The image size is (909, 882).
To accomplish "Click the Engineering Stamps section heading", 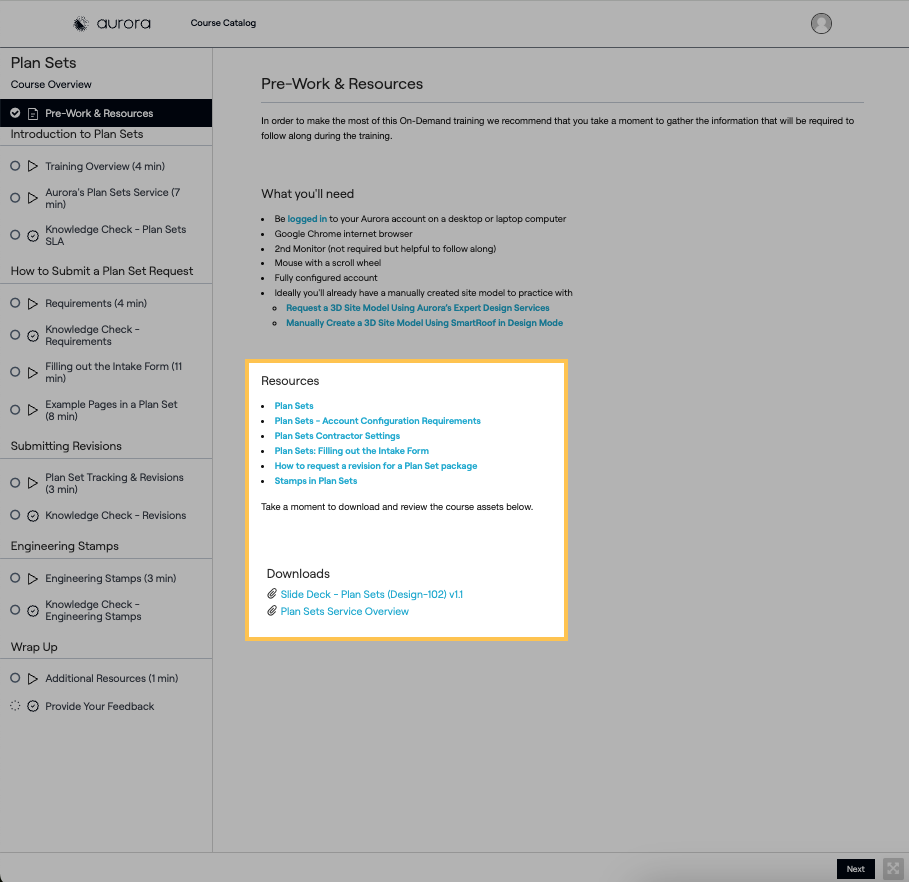I will pyautogui.click(x=64, y=546).
